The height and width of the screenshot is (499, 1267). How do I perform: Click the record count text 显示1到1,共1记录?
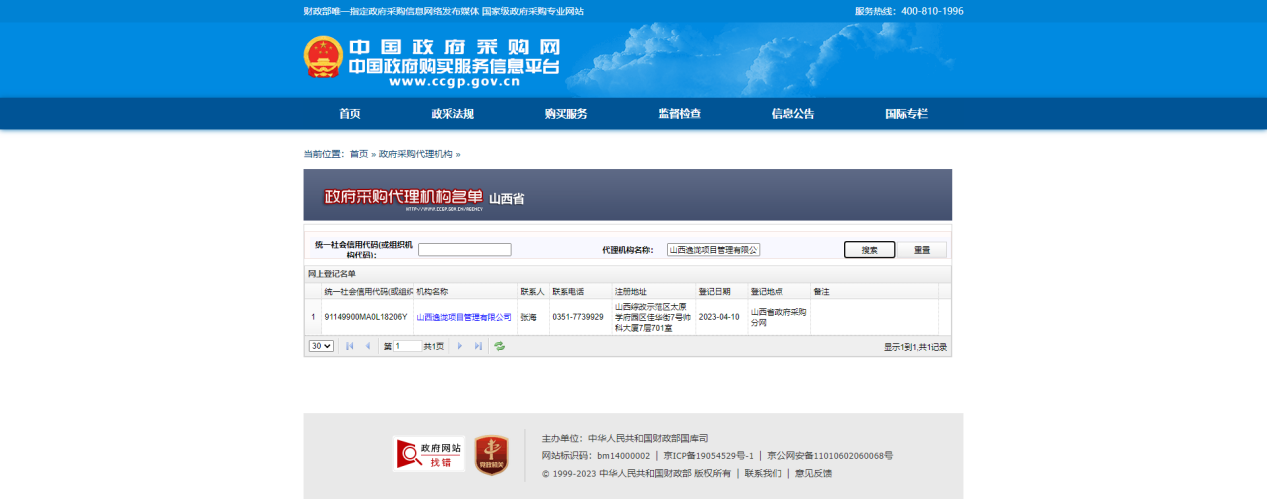(x=915, y=347)
